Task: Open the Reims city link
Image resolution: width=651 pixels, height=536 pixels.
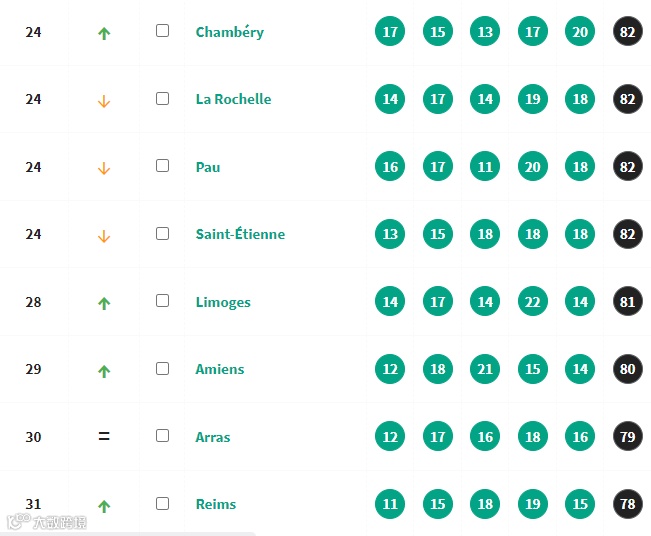Action: 215,504
